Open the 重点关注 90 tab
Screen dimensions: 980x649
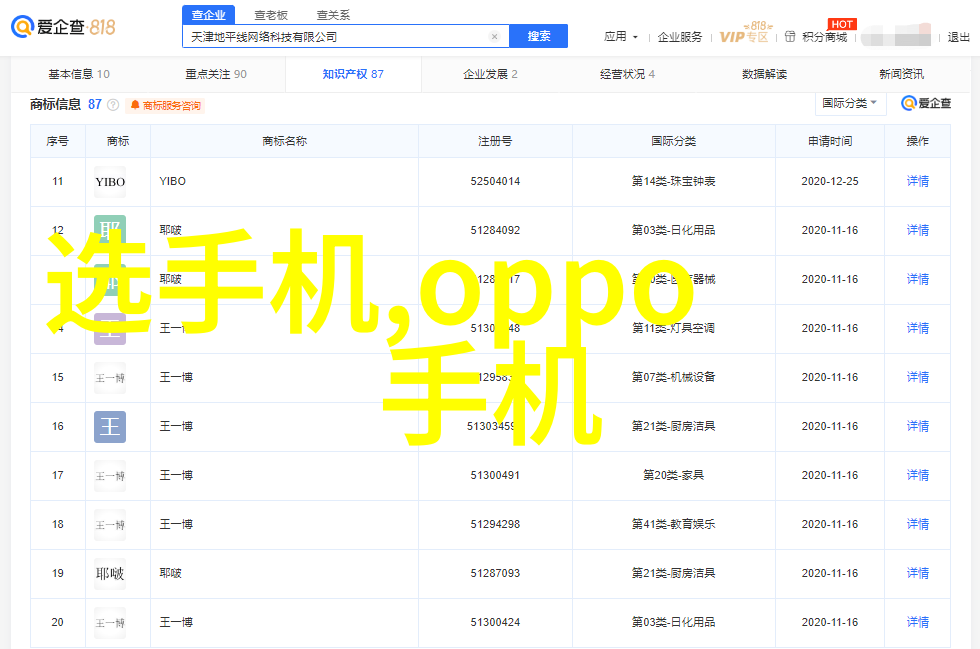coord(216,74)
